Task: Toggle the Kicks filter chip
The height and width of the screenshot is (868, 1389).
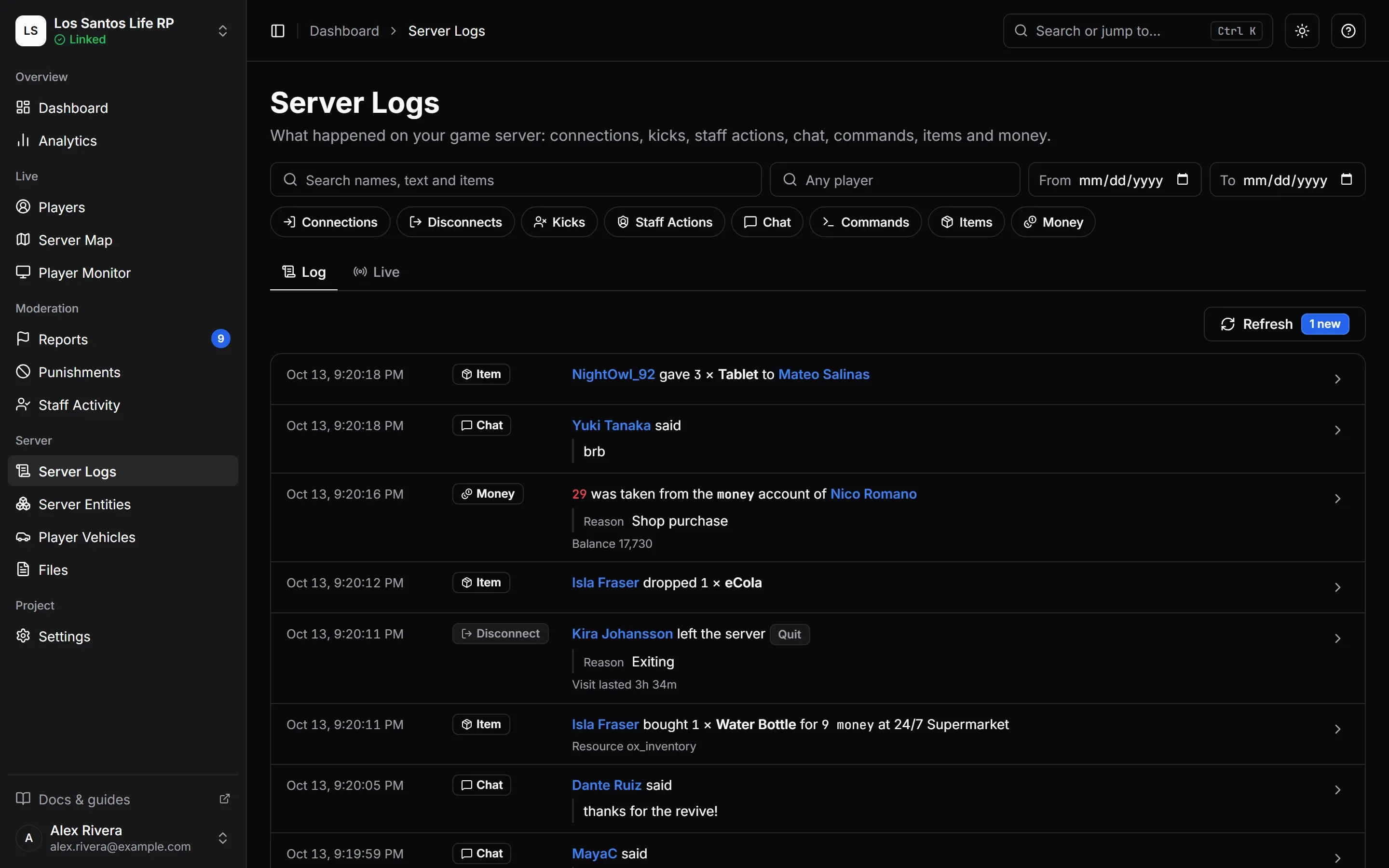Action: tap(559, 222)
